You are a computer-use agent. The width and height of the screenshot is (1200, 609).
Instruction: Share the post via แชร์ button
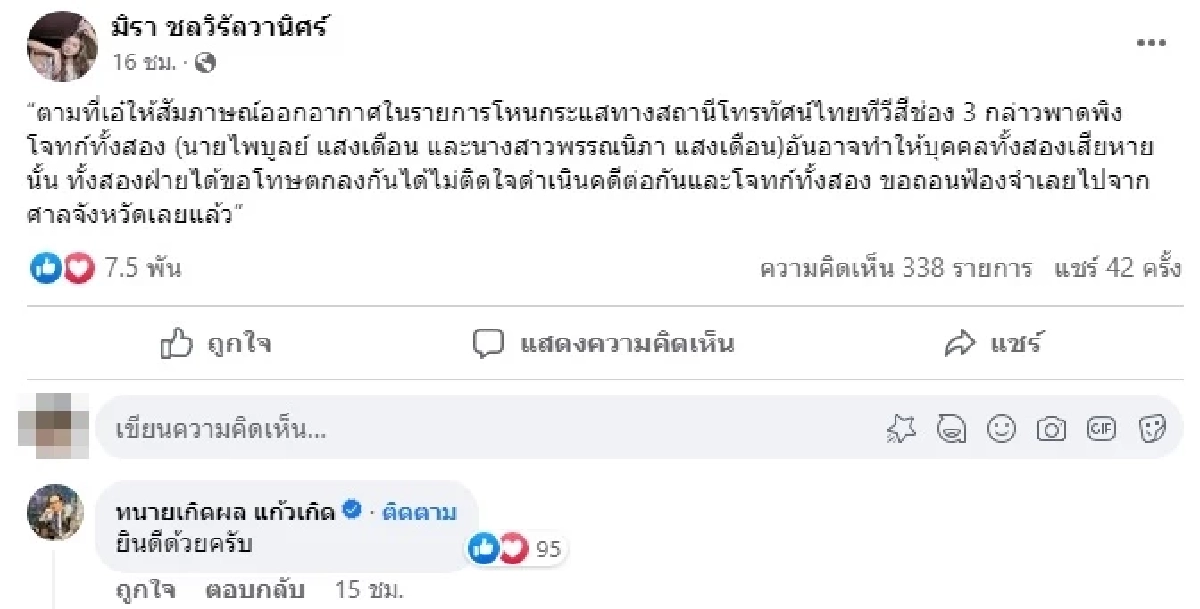tap(993, 344)
